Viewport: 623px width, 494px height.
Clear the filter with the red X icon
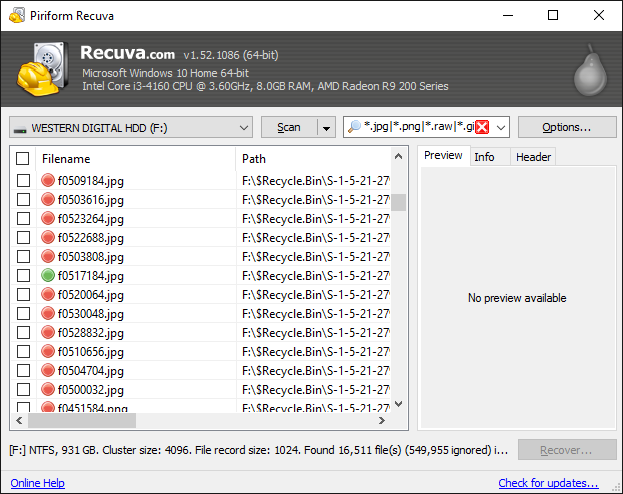[x=482, y=127]
